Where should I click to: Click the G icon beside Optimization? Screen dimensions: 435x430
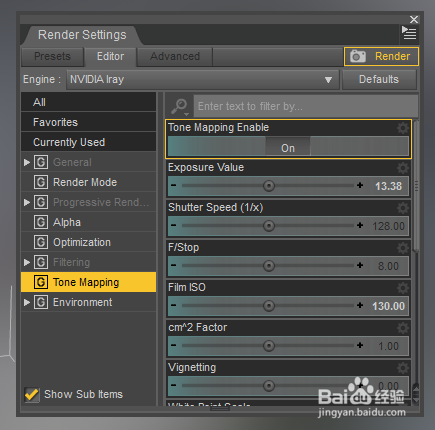(x=41, y=242)
